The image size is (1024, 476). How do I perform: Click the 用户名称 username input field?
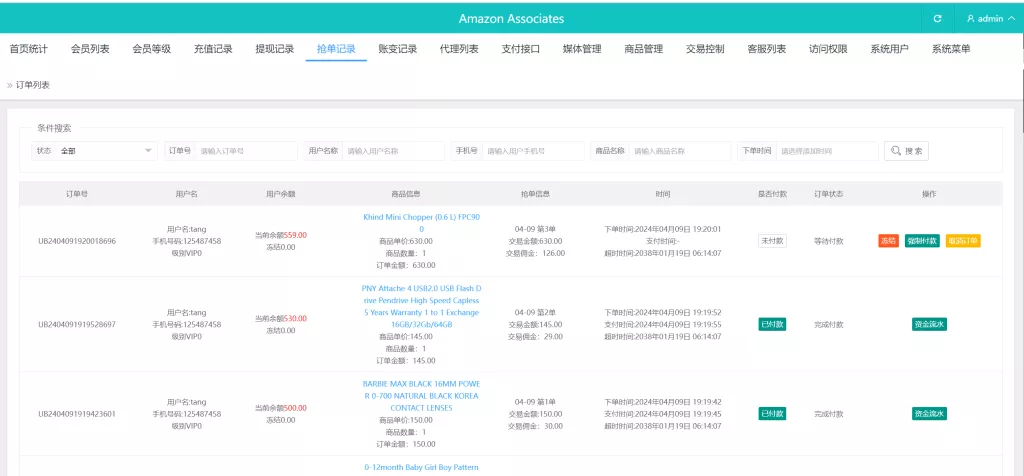[x=392, y=151]
